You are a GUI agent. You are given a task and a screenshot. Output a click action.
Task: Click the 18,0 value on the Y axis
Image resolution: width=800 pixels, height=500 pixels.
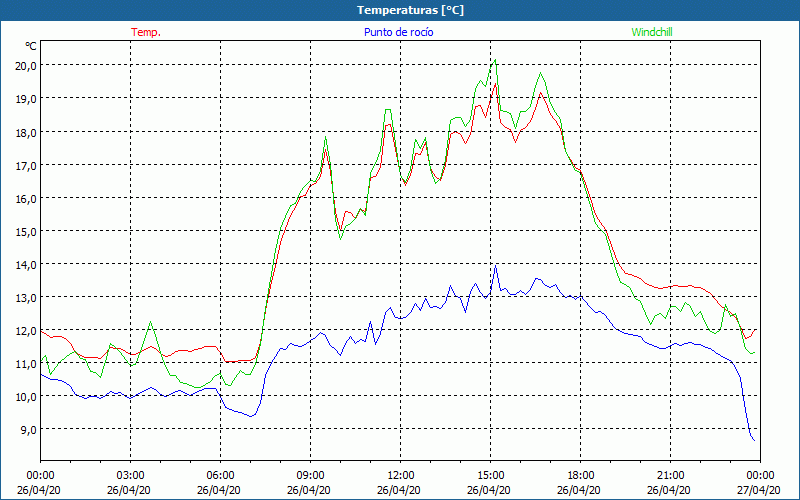(x=26, y=132)
